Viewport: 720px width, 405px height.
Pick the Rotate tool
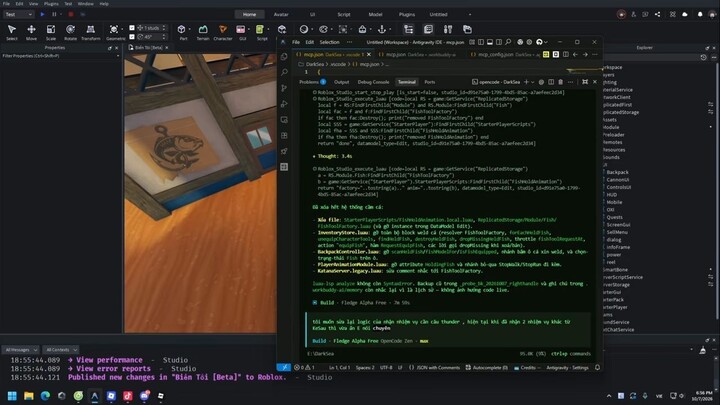(70, 32)
